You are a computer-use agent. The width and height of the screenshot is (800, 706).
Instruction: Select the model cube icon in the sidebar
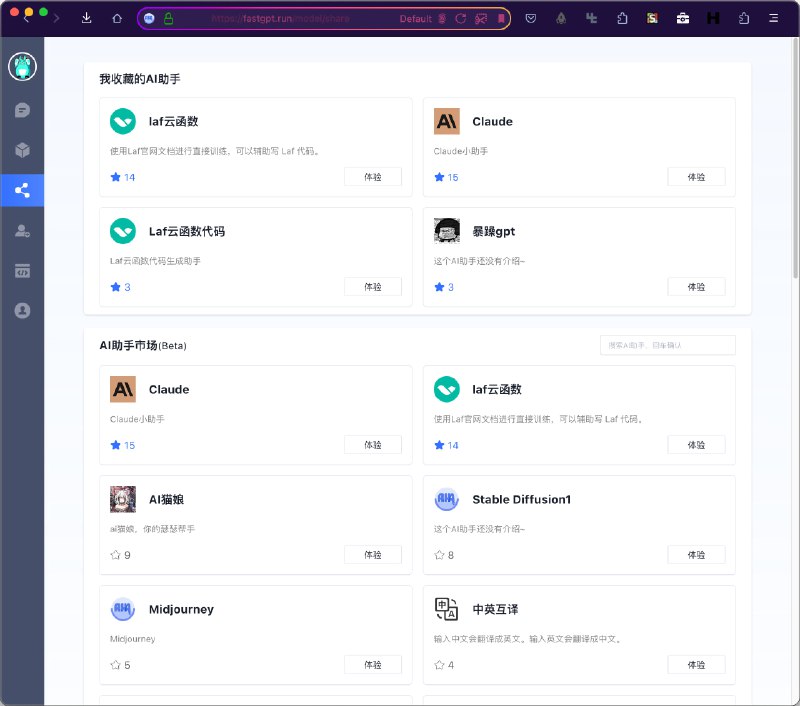pyautogui.click(x=22, y=150)
